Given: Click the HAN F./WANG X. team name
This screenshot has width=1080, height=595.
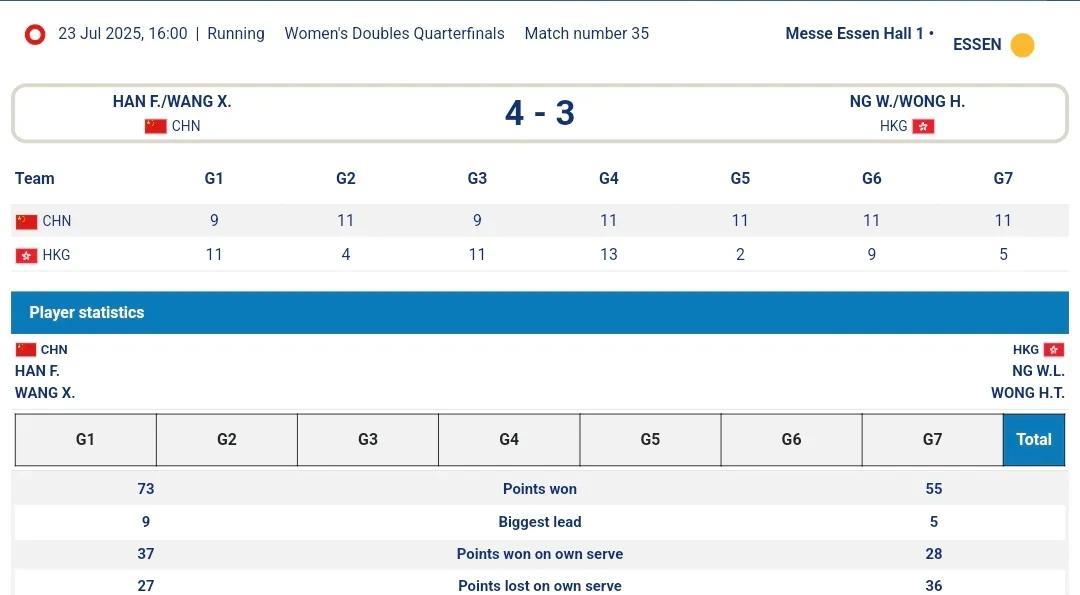Looking at the screenshot, I should point(172,102).
